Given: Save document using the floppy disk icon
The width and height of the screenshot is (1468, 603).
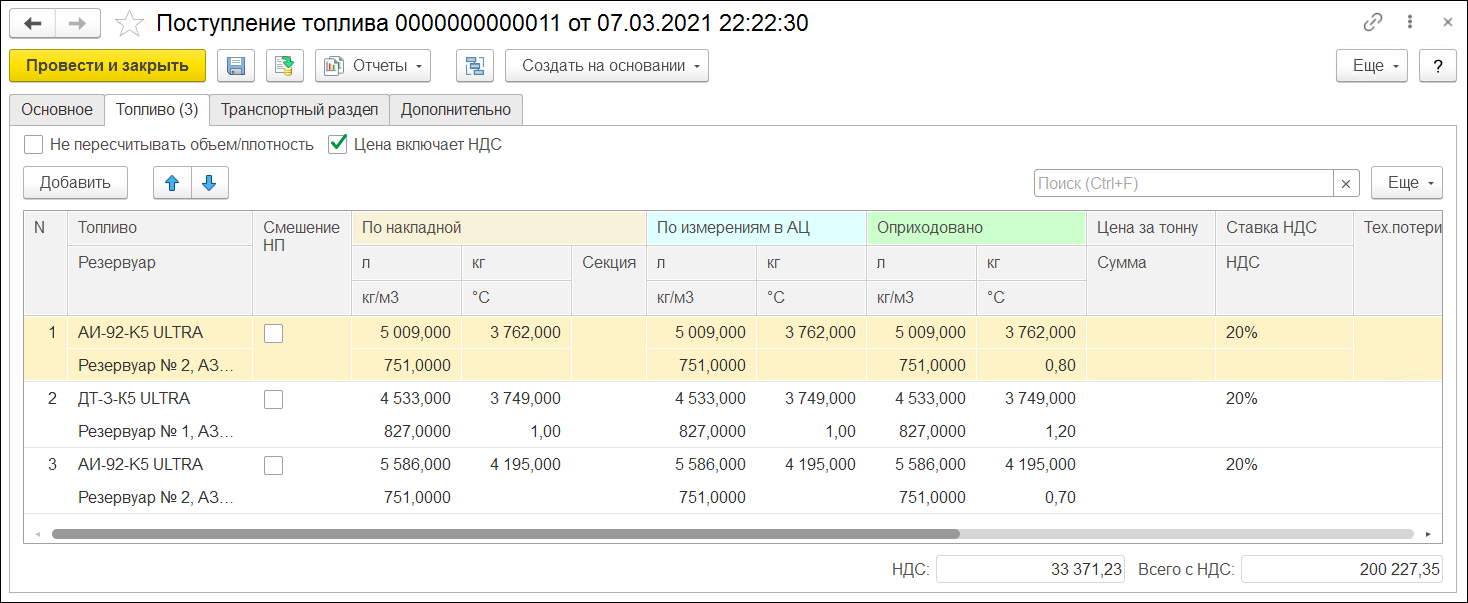Looking at the screenshot, I should click(x=236, y=66).
